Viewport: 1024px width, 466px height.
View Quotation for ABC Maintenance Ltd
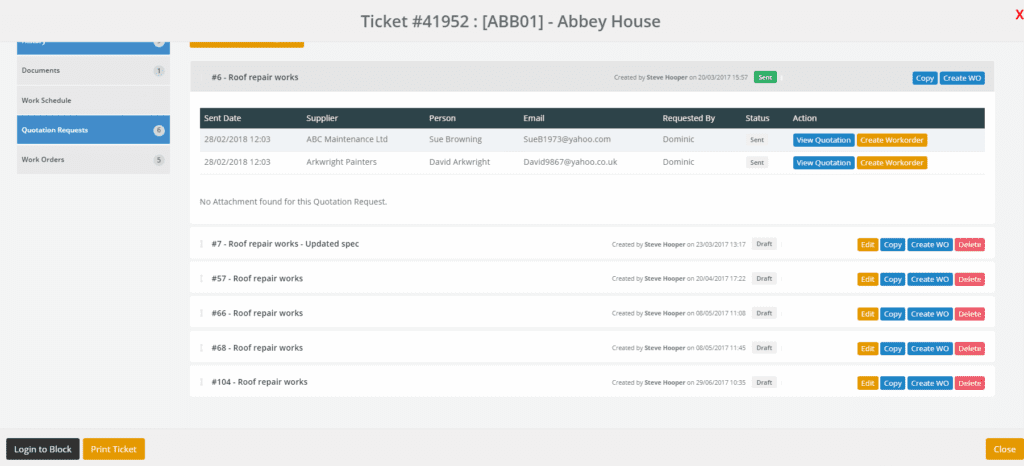click(x=823, y=140)
